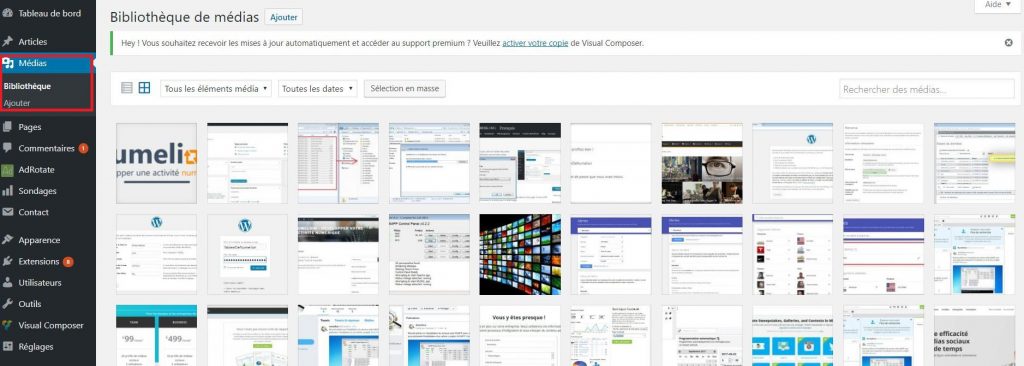
Task: Open the Visual Composer menu item
Action: coord(51,325)
